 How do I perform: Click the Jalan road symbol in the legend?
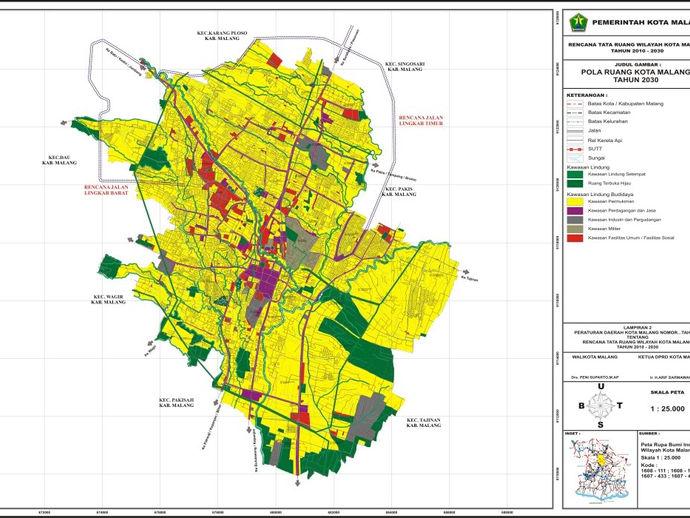pyautogui.click(x=575, y=131)
